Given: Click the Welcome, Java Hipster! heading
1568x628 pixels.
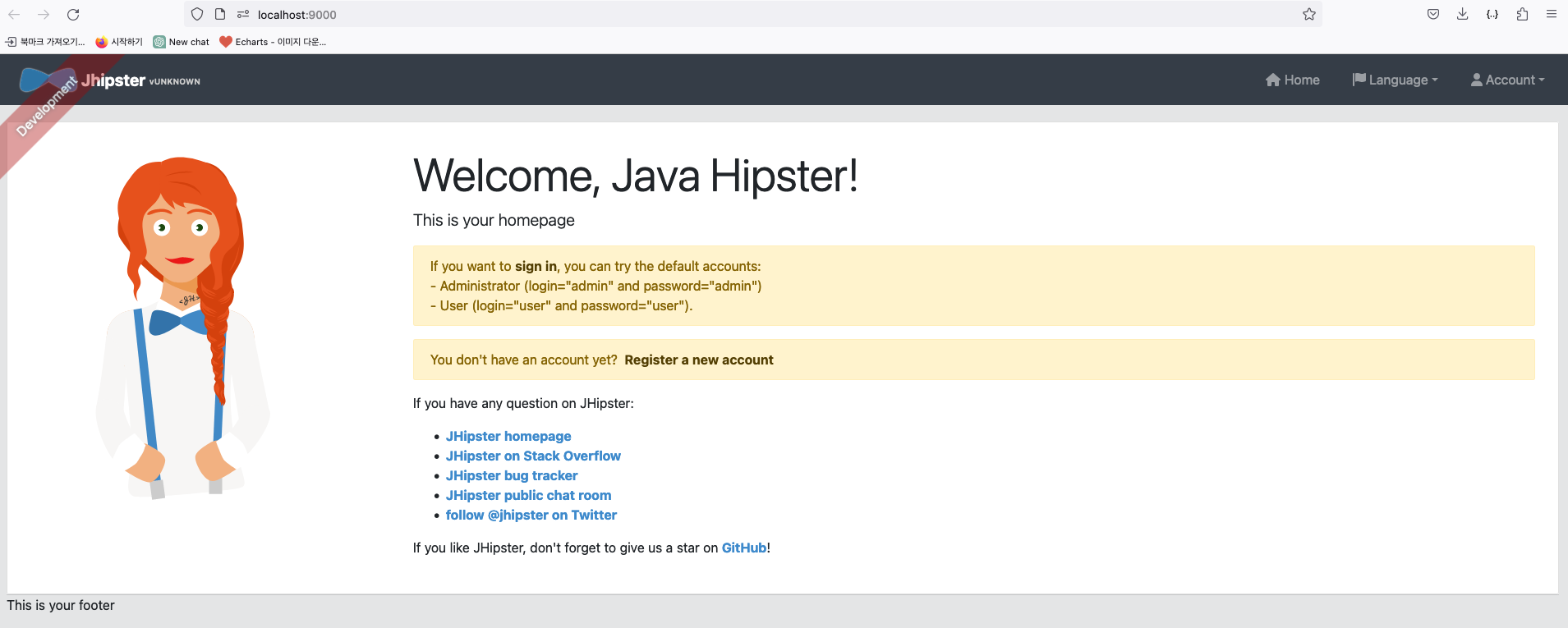Looking at the screenshot, I should pos(636,176).
